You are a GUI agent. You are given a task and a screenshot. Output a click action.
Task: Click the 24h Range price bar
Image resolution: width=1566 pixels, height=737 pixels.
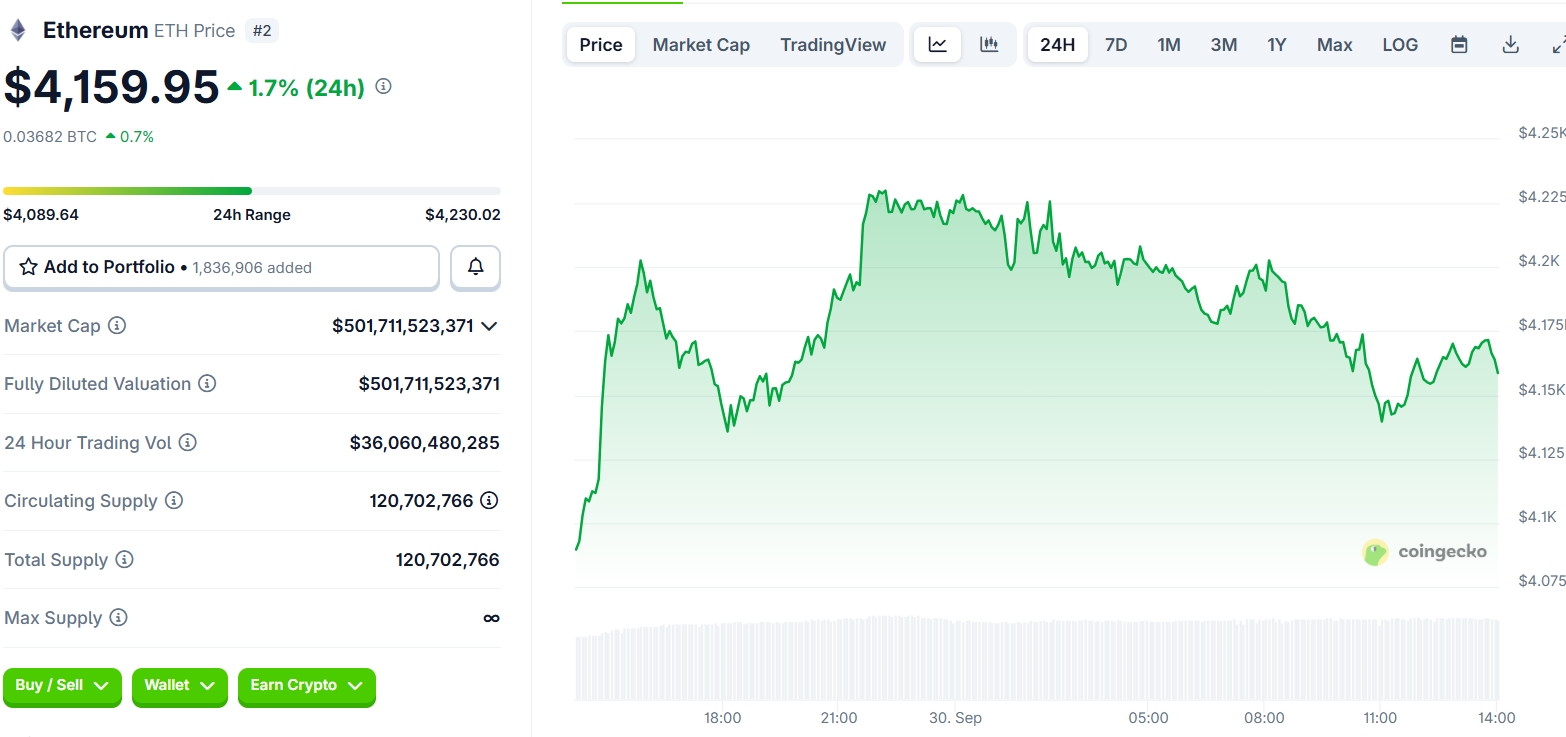coord(252,191)
